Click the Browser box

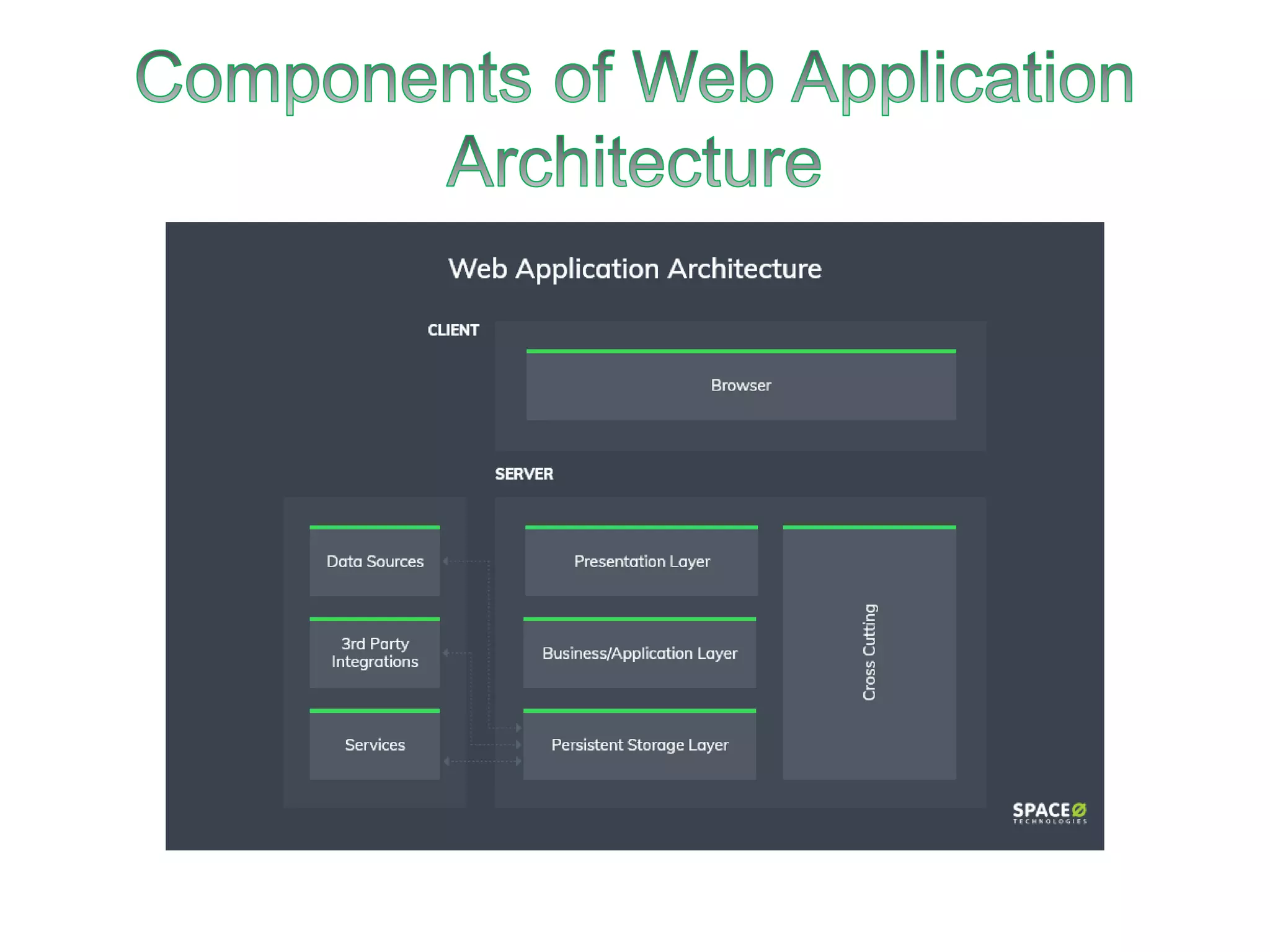pos(740,386)
